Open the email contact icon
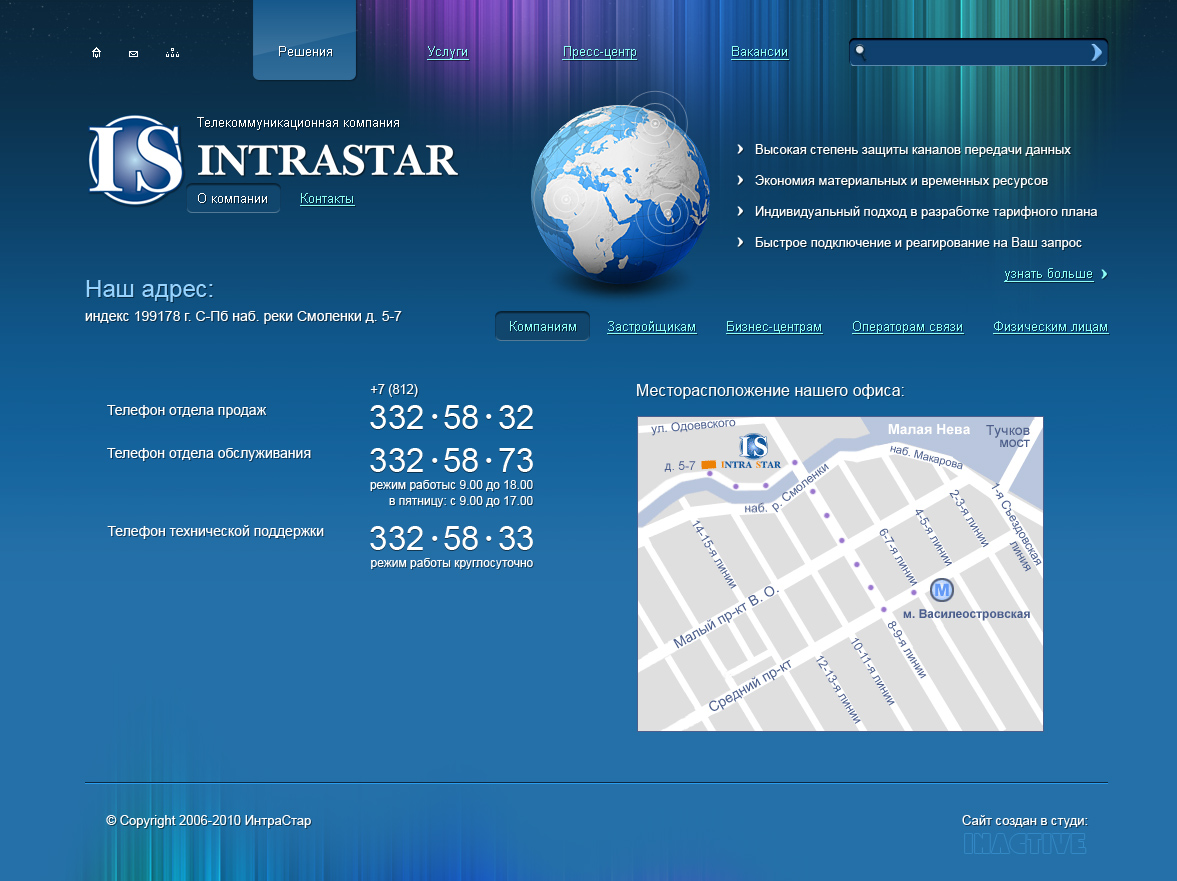 [133, 51]
